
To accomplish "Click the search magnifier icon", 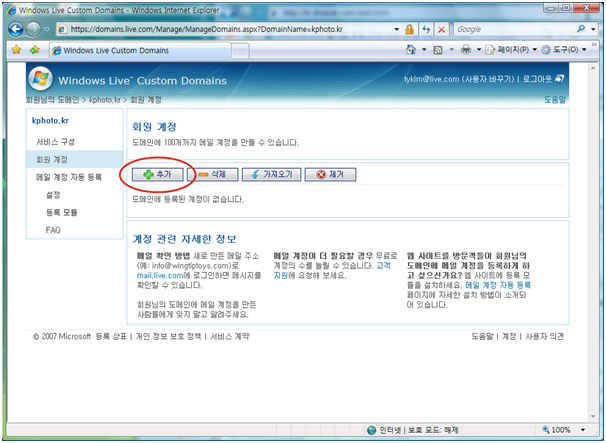I will pos(581,29).
